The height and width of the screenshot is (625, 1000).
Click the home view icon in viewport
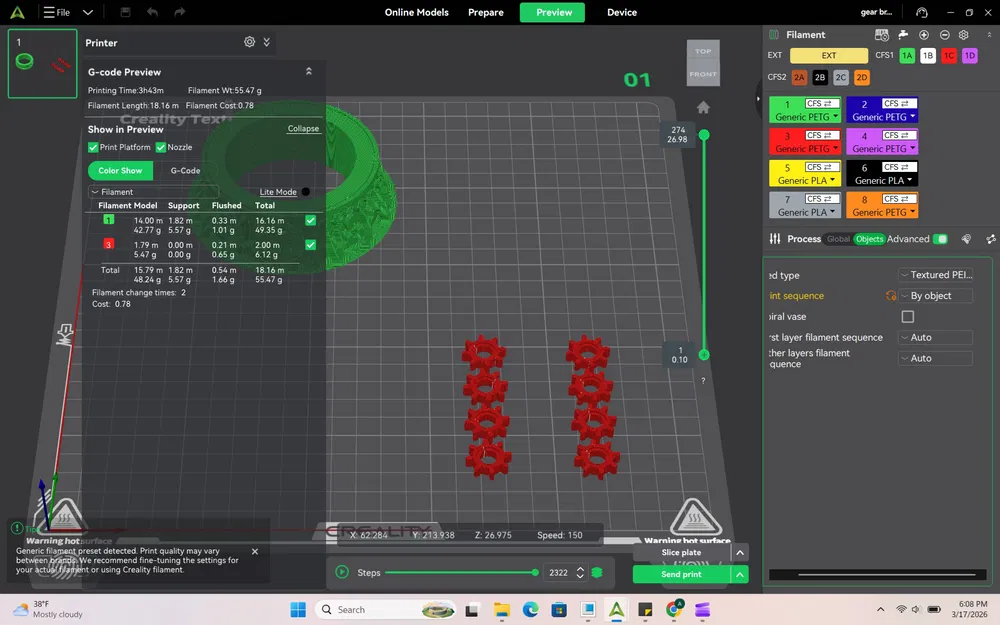703,107
